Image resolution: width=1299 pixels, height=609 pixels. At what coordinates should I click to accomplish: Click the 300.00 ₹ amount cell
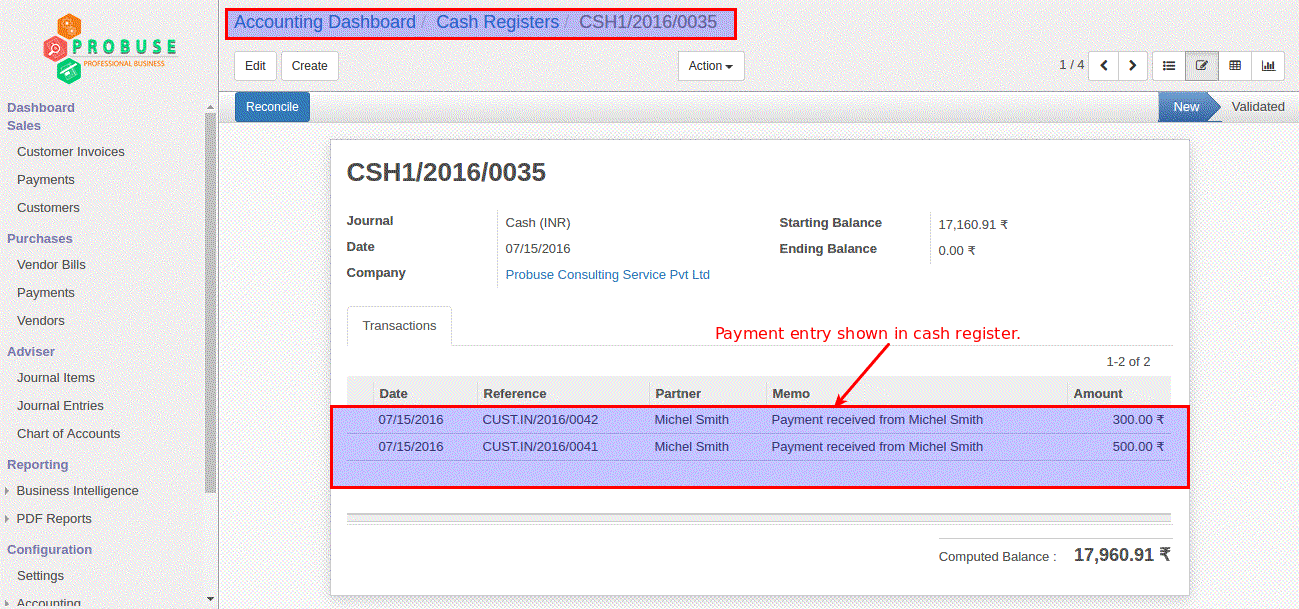[1138, 420]
